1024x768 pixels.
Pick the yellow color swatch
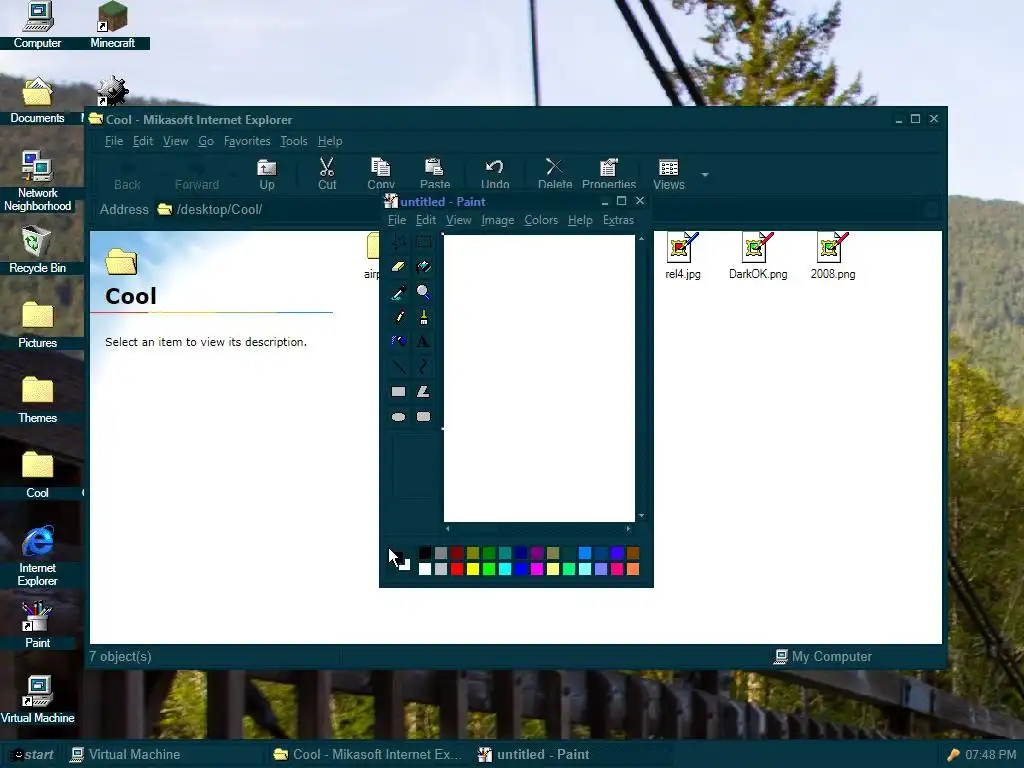(x=473, y=569)
